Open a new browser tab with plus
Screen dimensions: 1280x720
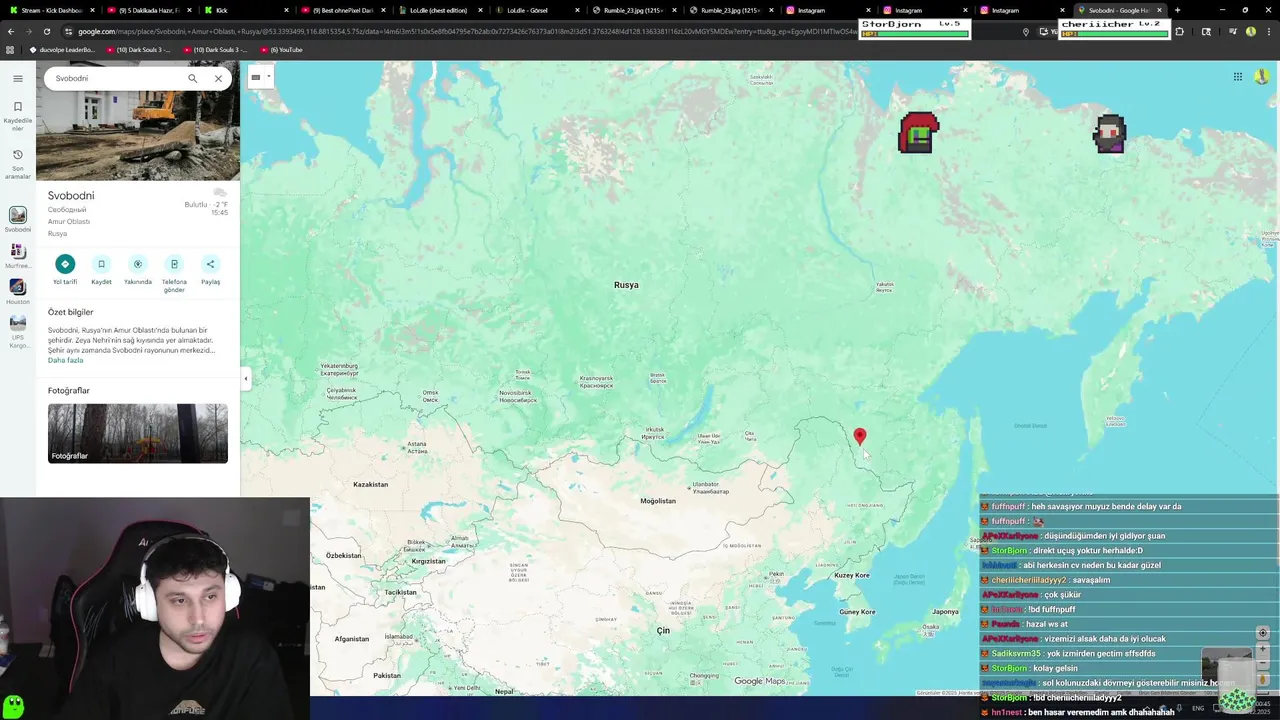1177,10
